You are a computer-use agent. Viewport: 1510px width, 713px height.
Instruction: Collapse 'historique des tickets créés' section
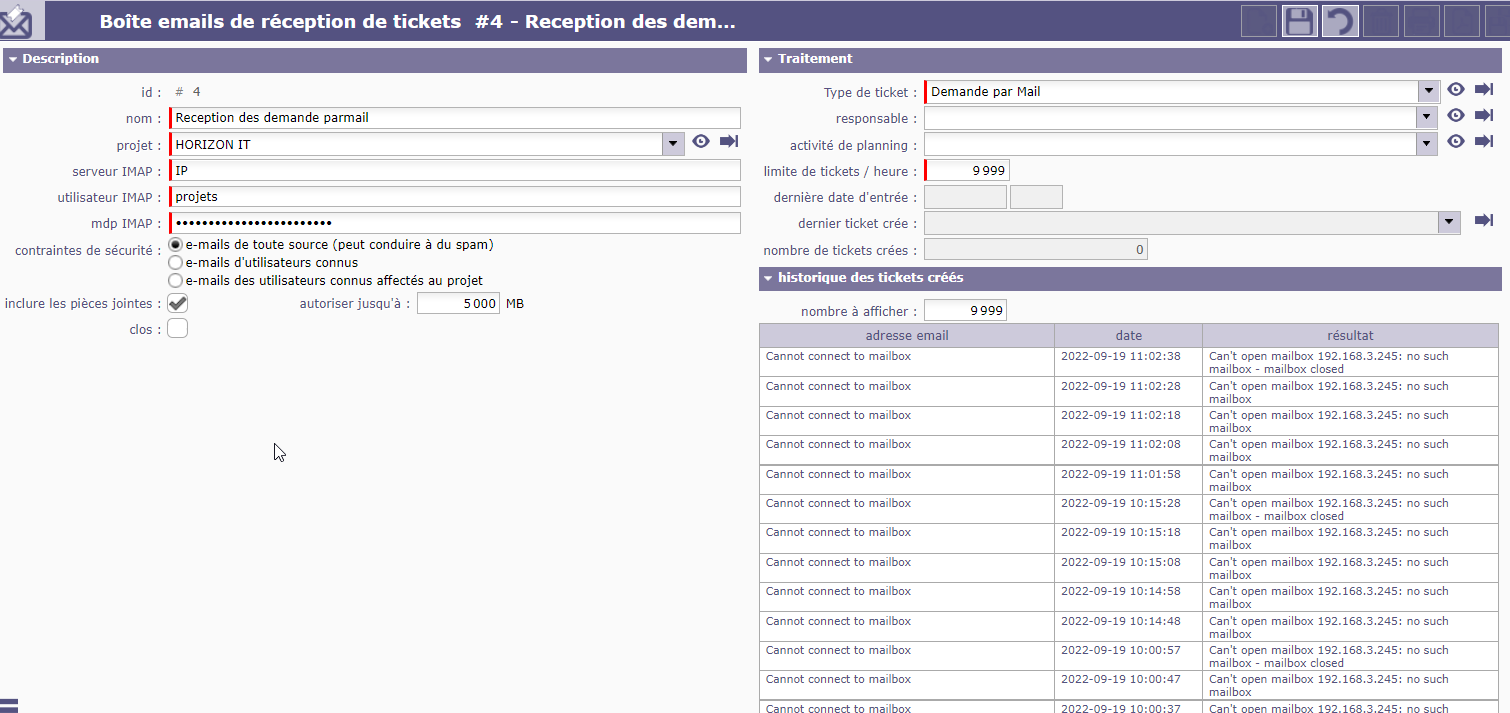tap(768, 278)
